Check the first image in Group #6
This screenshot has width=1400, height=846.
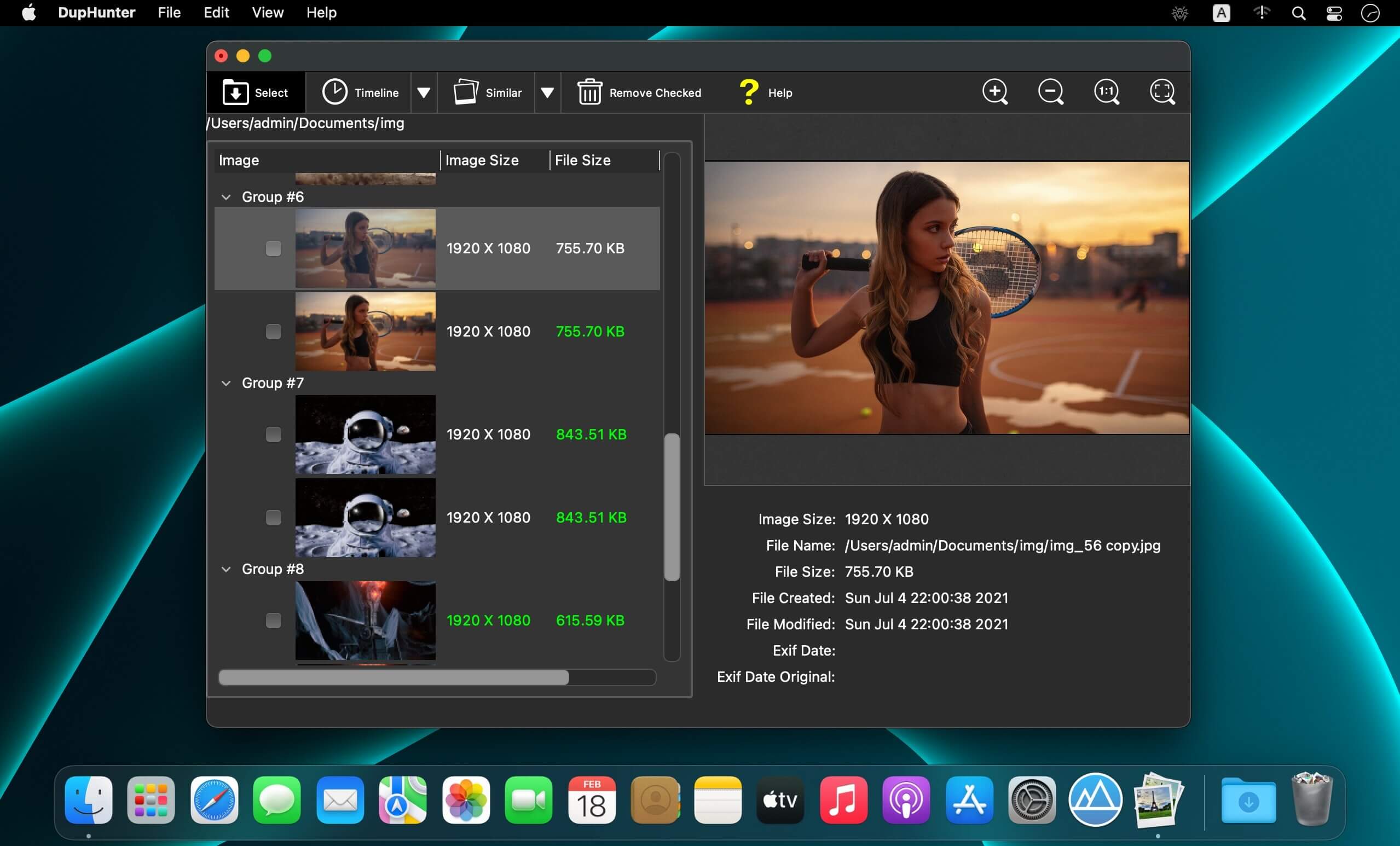pos(273,248)
